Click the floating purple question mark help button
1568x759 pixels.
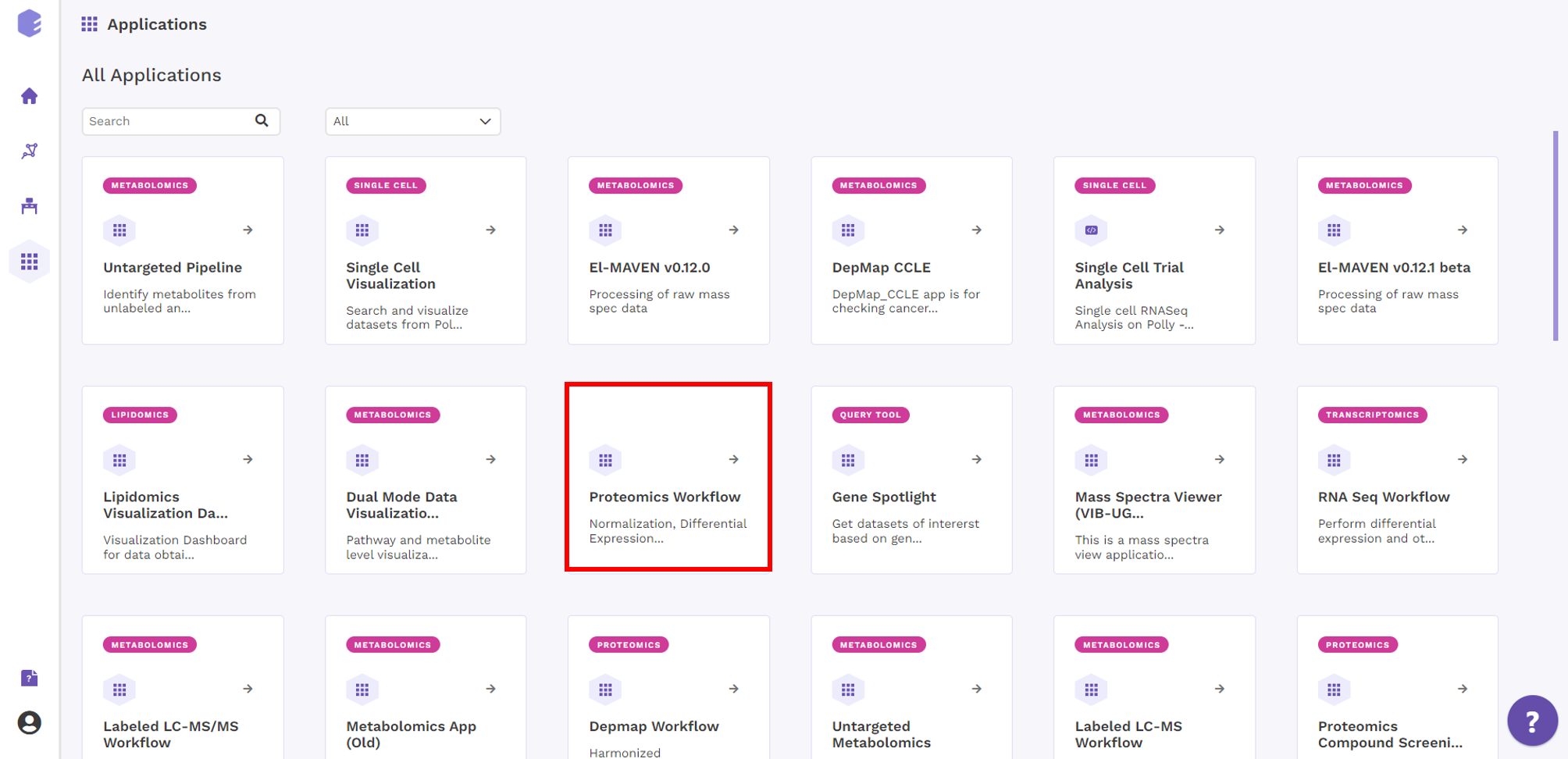coord(1532,720)
